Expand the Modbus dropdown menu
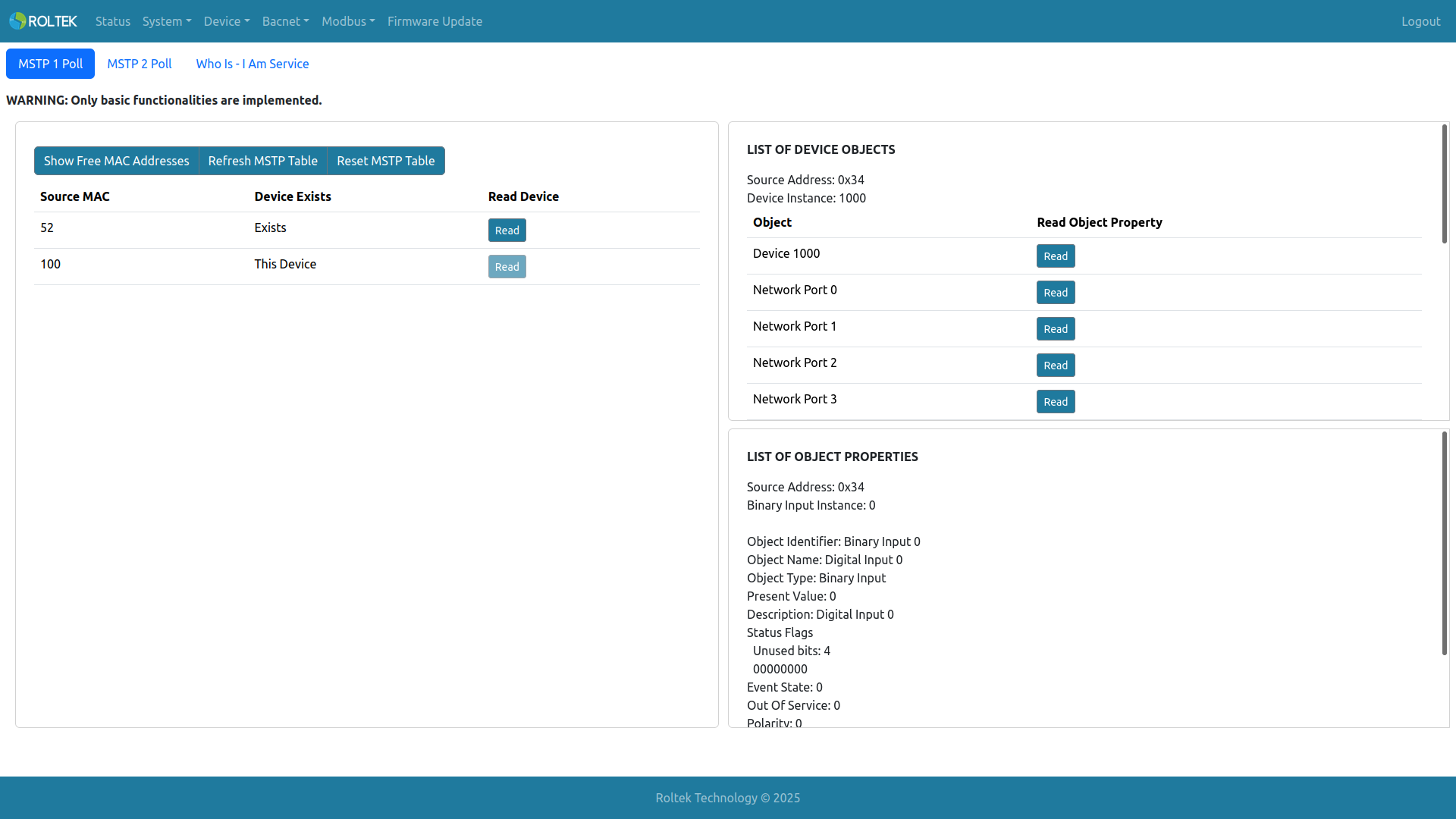Image resolution: width=1456 pixels, height=819 pixels. (348, 21)
